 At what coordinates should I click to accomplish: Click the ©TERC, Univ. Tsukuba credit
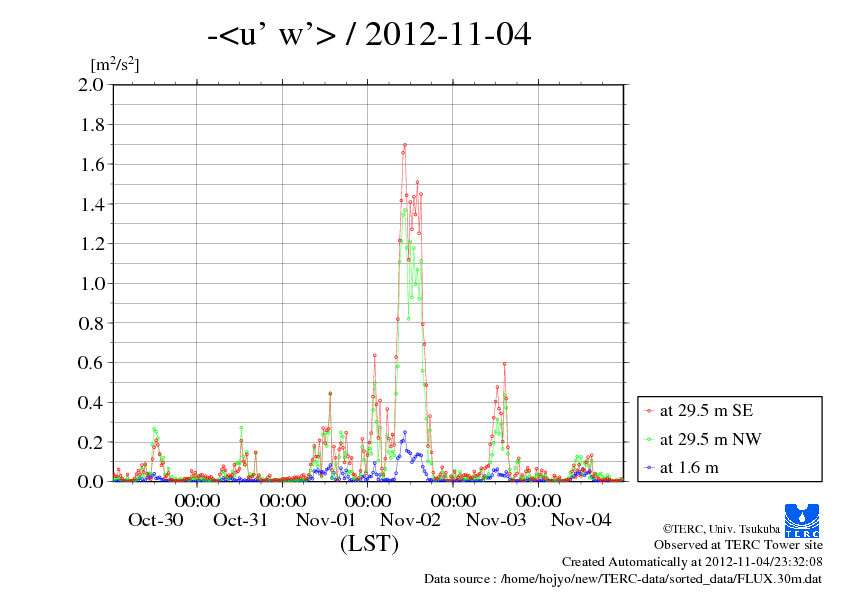[721, 529]
